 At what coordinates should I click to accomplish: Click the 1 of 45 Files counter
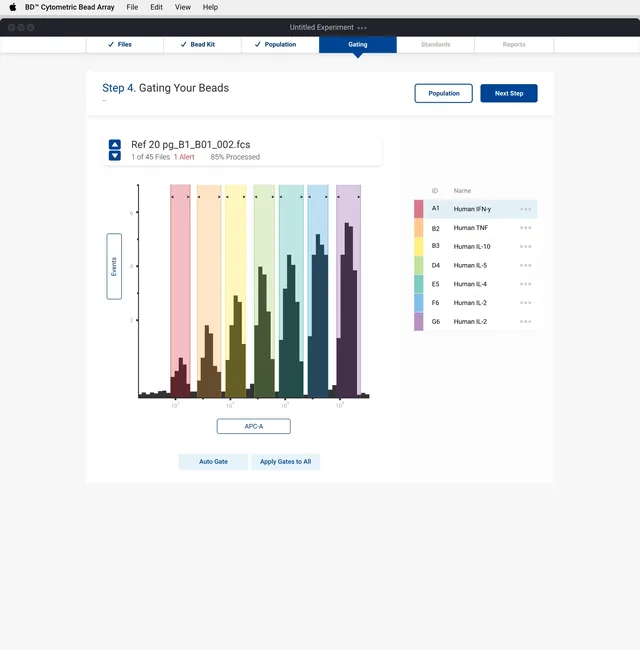[x=150, y=157]
